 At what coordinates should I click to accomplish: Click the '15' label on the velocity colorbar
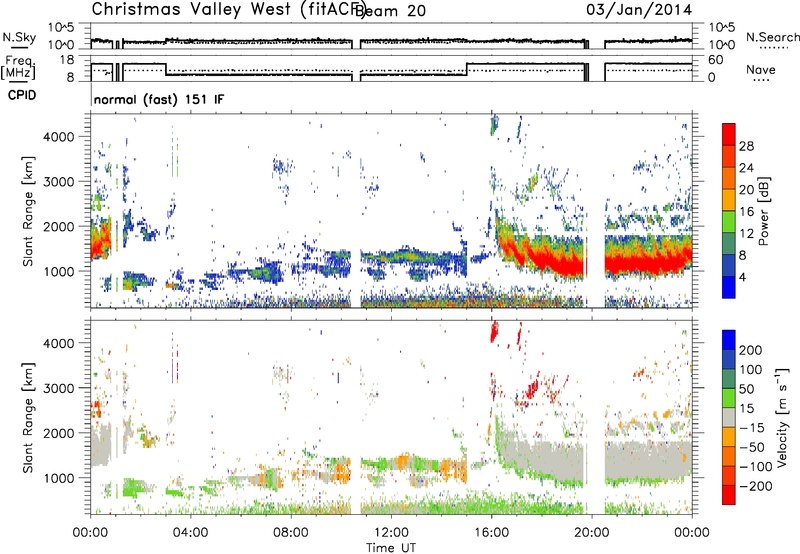(746, 409)
